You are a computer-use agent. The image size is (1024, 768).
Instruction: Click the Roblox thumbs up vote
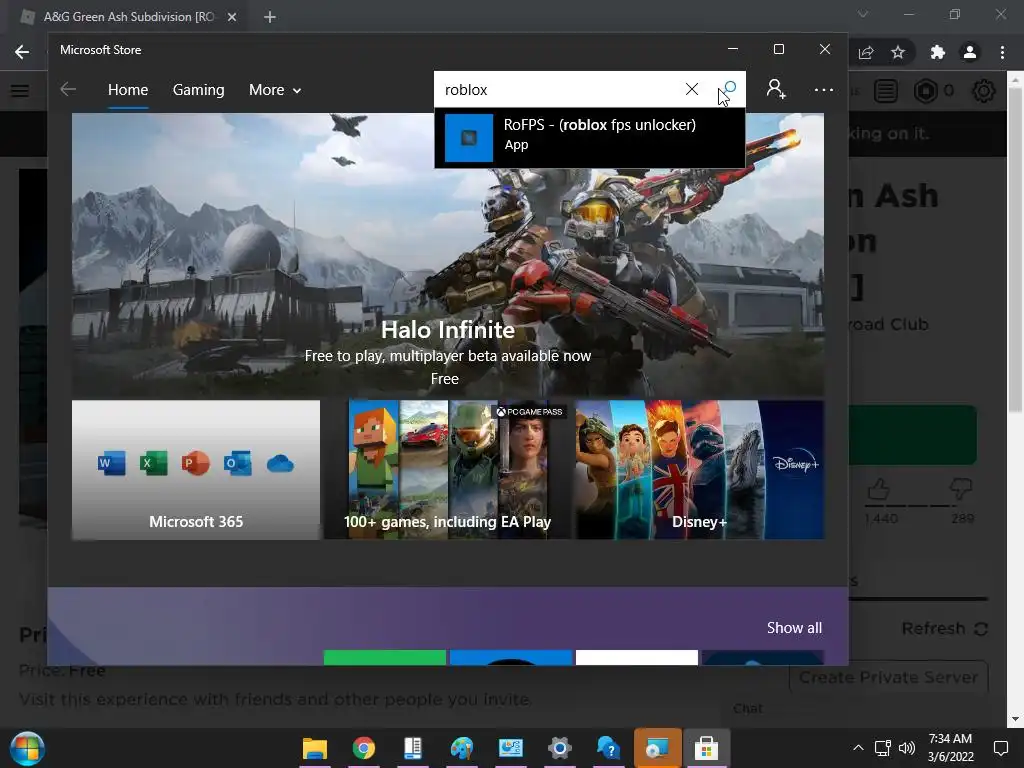(879, 488)
